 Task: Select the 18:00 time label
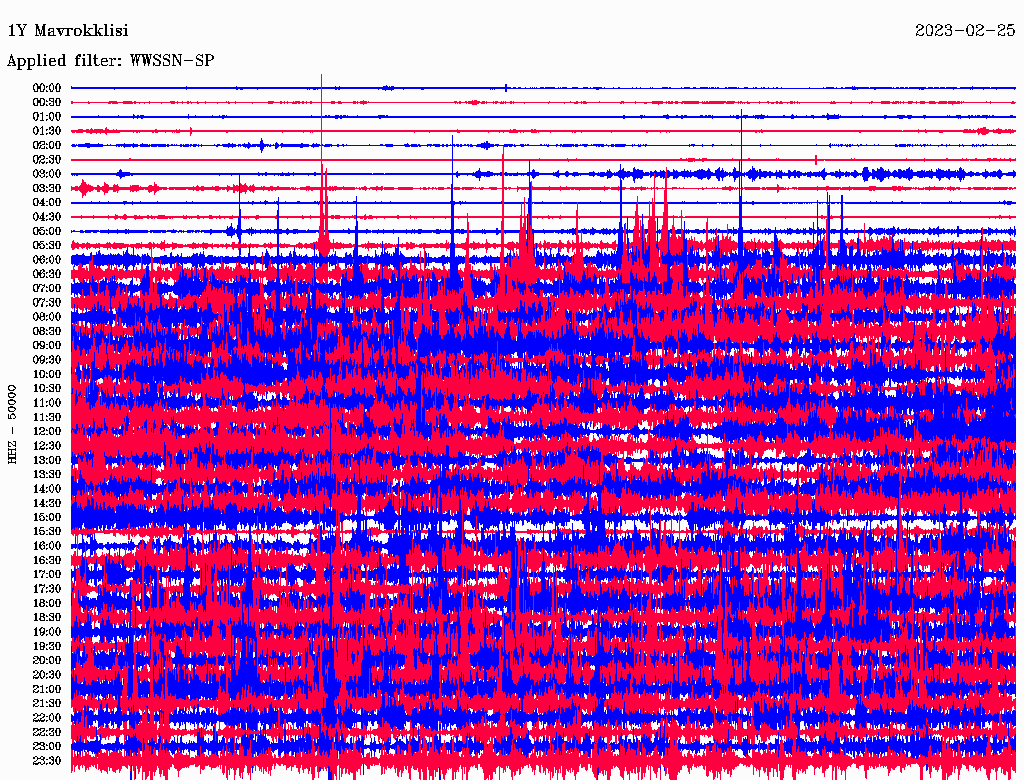point(47,604)
